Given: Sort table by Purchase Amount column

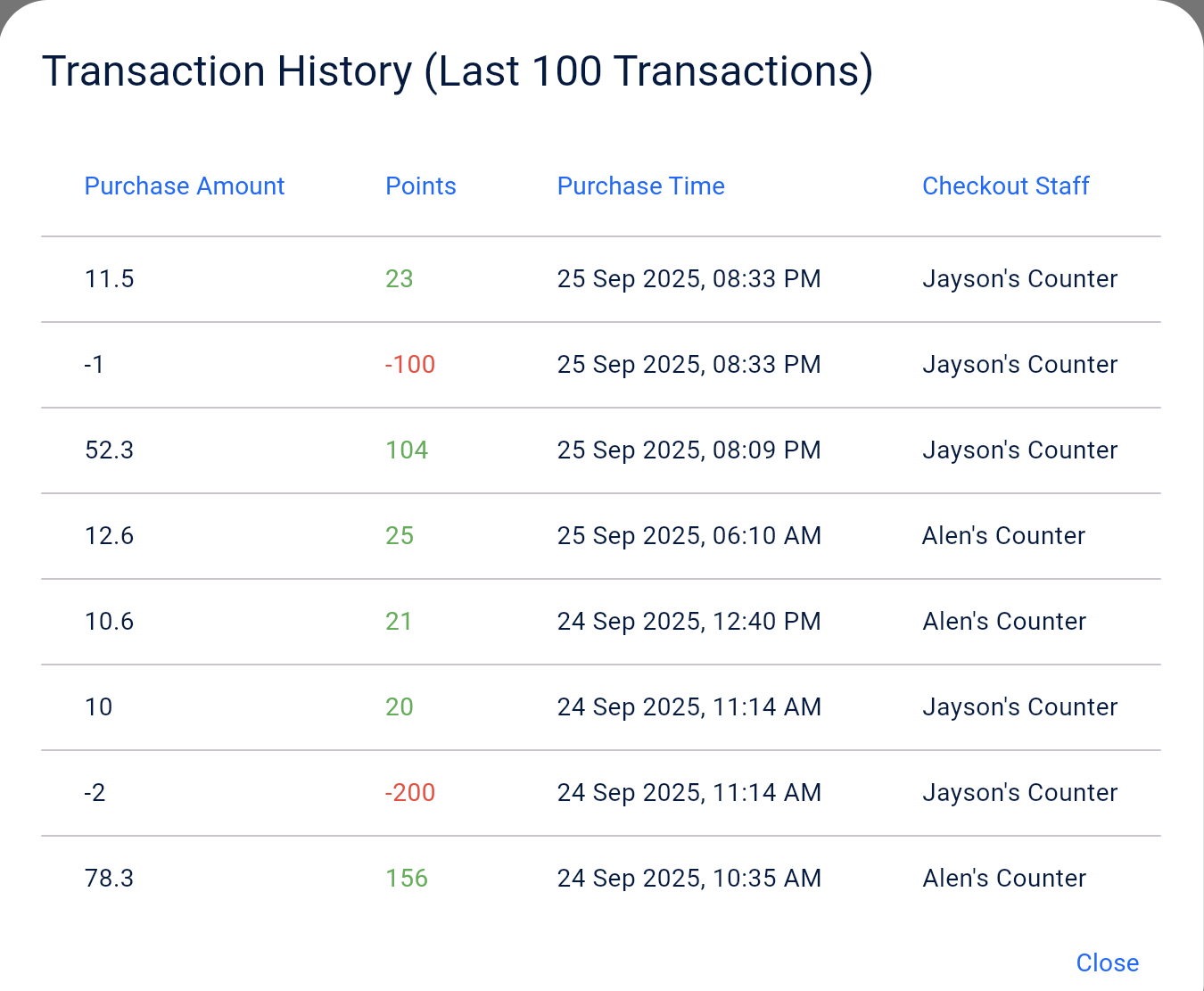Looking at the screenshot, I should click(184, 186).
